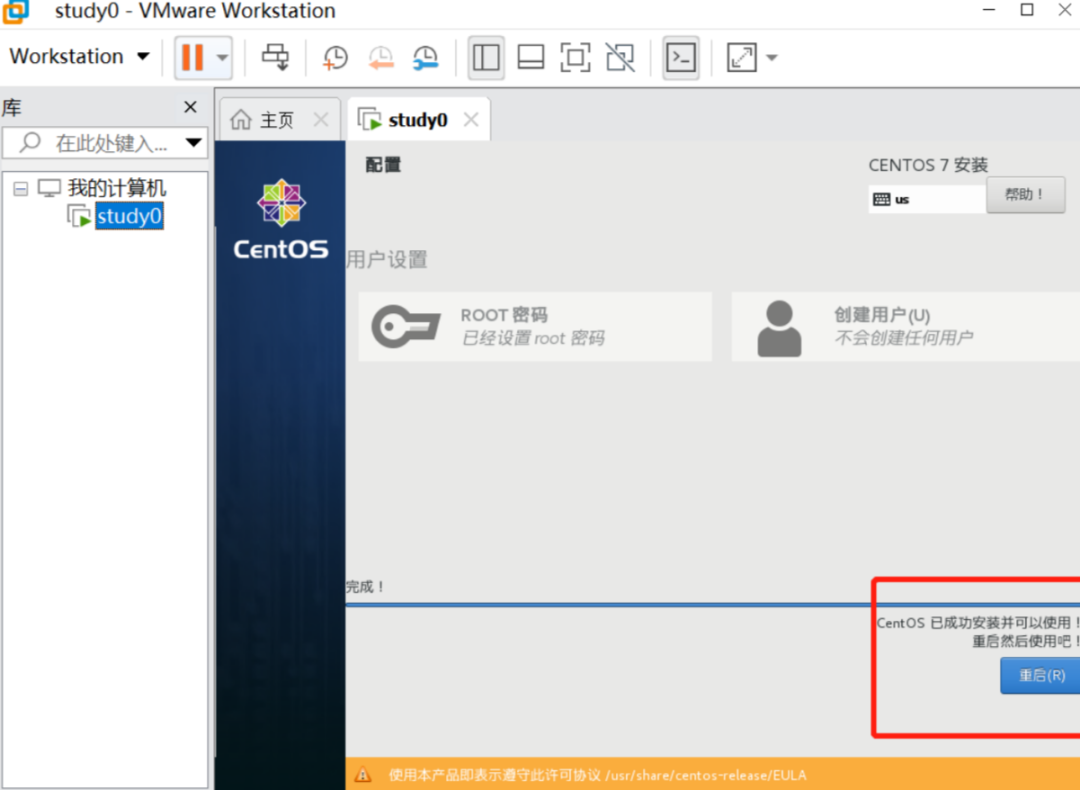Image resolution: width=1080 pixels, height=790 pixels.
Task: Close the library panel
Action: [x=190, y=107]
